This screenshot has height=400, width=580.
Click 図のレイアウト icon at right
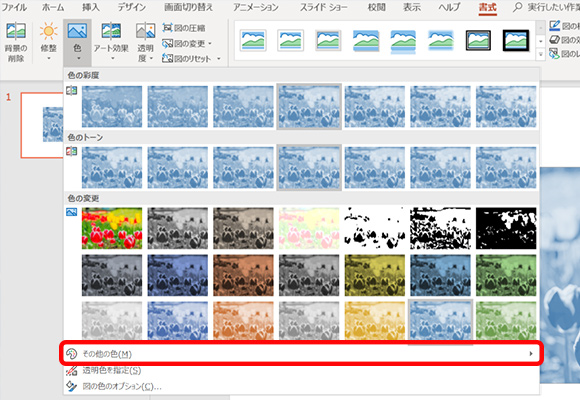554,54
